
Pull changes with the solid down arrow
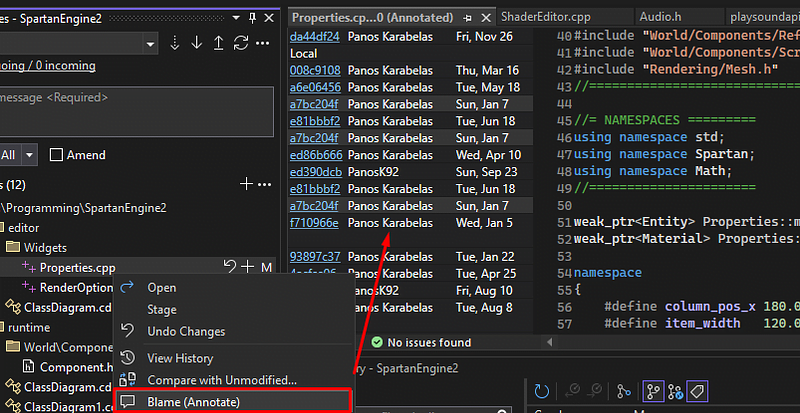point(196,43)
